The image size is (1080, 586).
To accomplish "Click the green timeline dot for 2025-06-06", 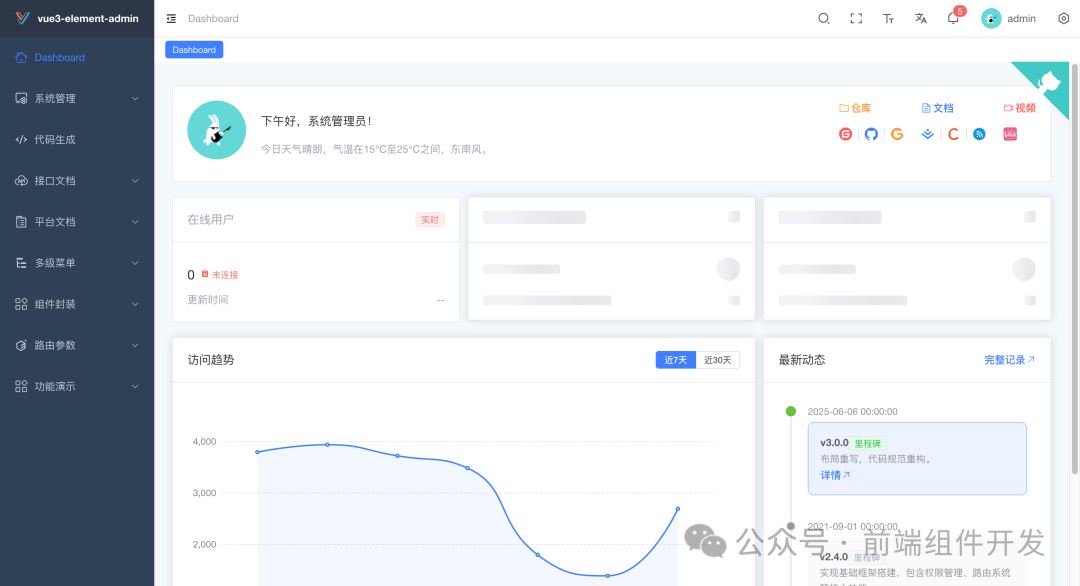I will click(x=790, y=411).
